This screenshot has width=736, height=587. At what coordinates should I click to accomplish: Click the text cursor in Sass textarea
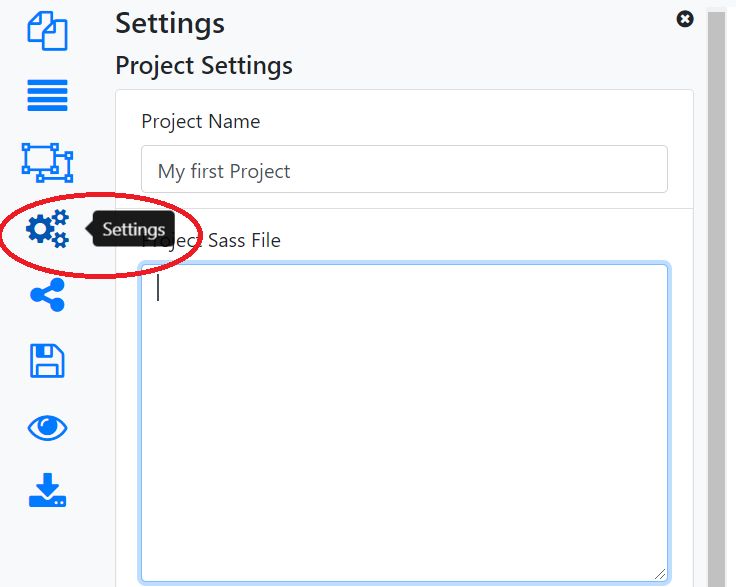(x=159, y=288)
